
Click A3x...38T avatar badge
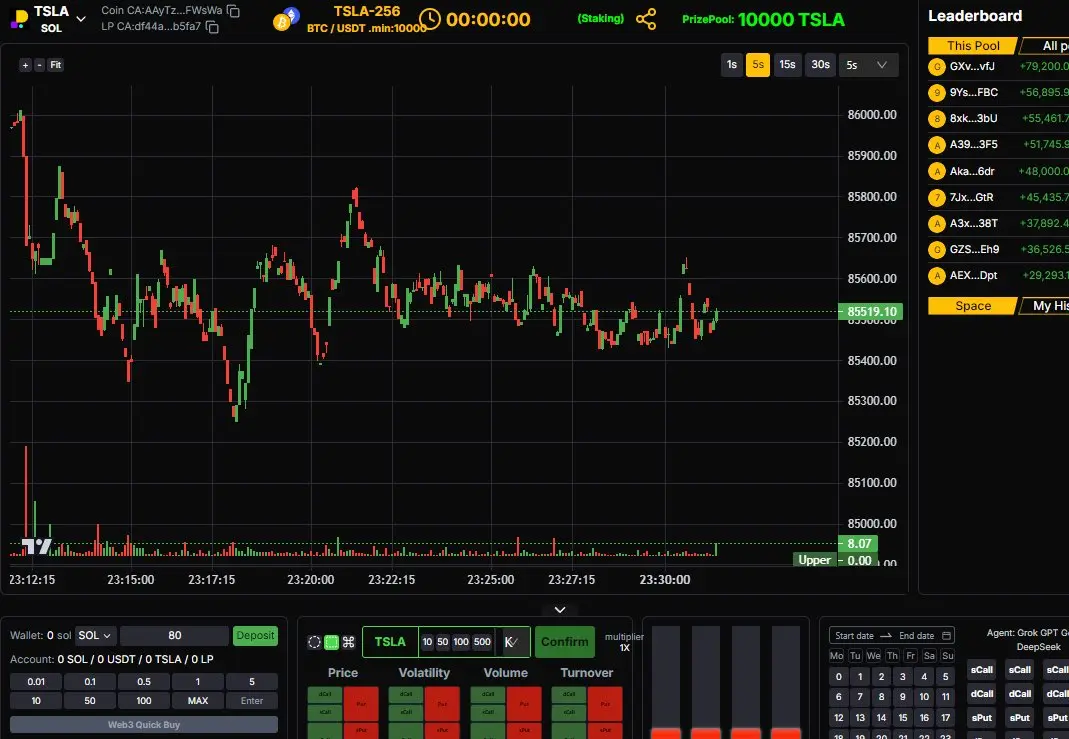tap(937, 224)
